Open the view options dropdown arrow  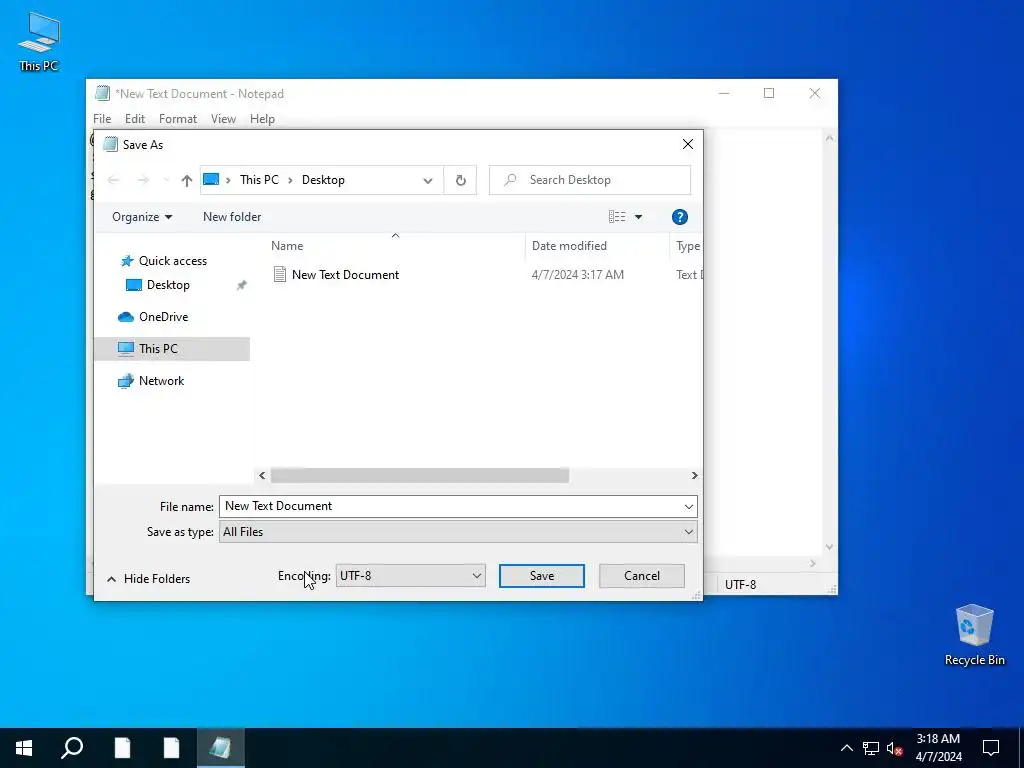(639, 217)
